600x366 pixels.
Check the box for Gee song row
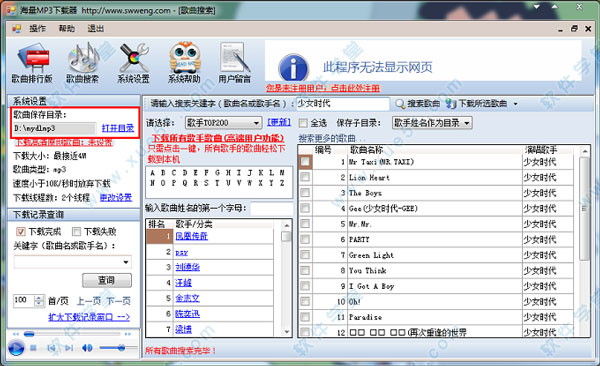click(305, 208)
